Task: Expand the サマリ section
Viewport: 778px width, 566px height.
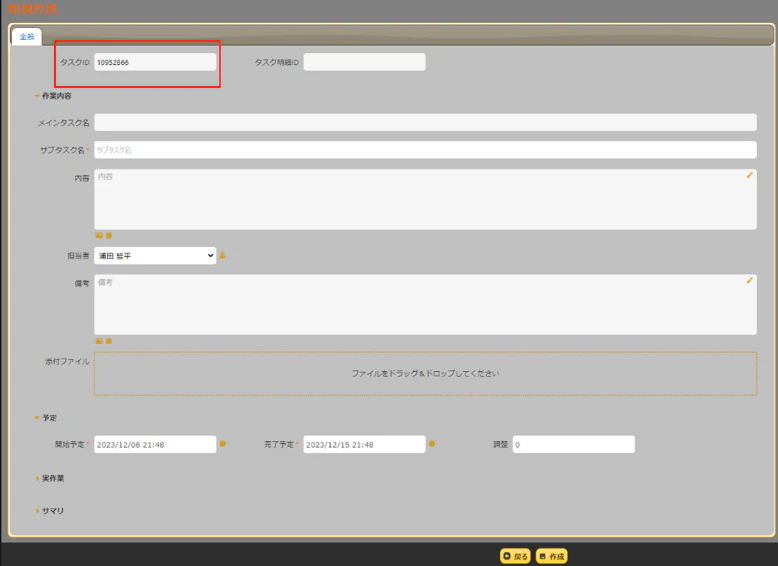Action: (50, 510)
